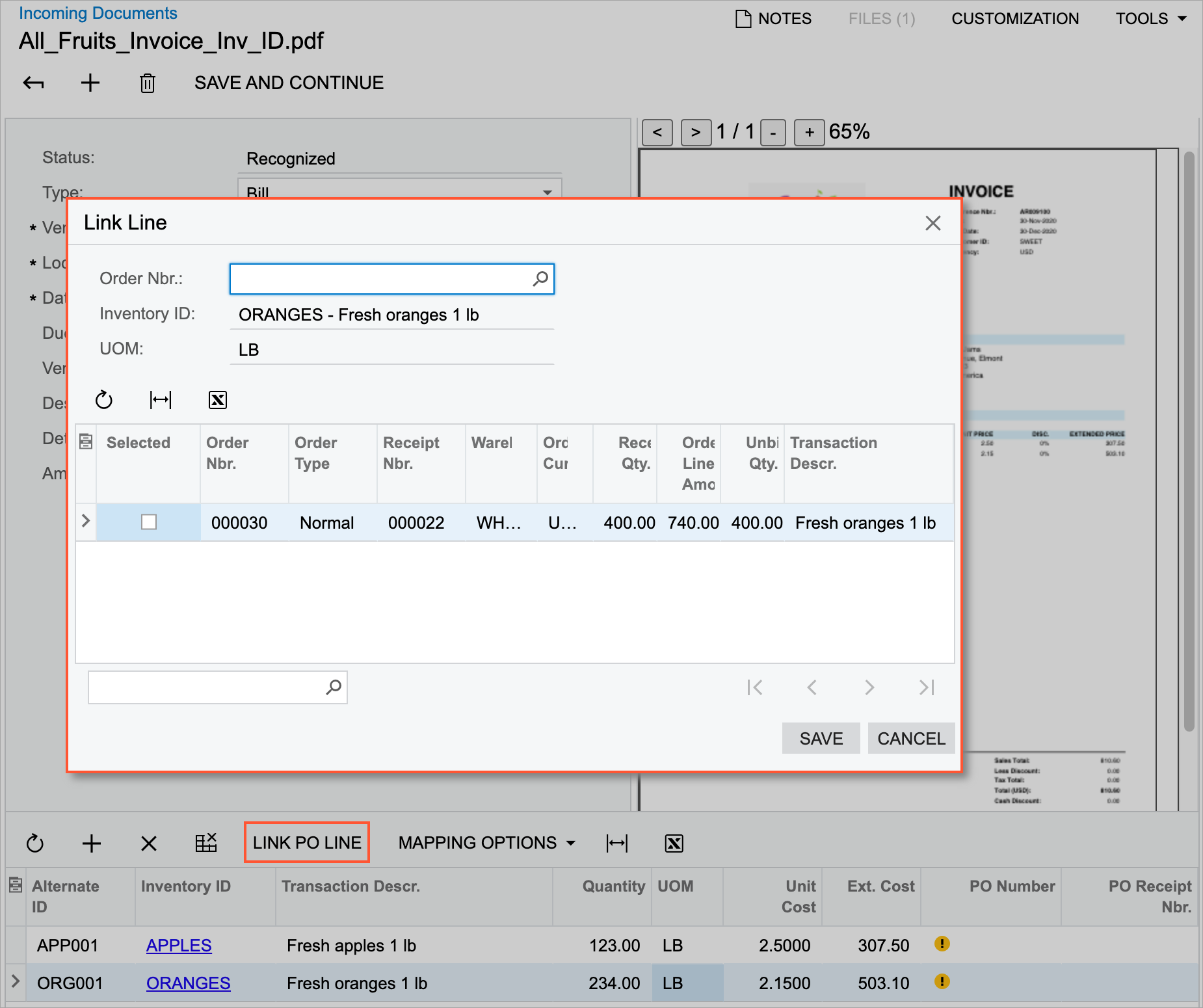The width and height of the screenshot is (1203, 1008).
Task: Open the Customization menu
Action: (x=1014, y=19)
